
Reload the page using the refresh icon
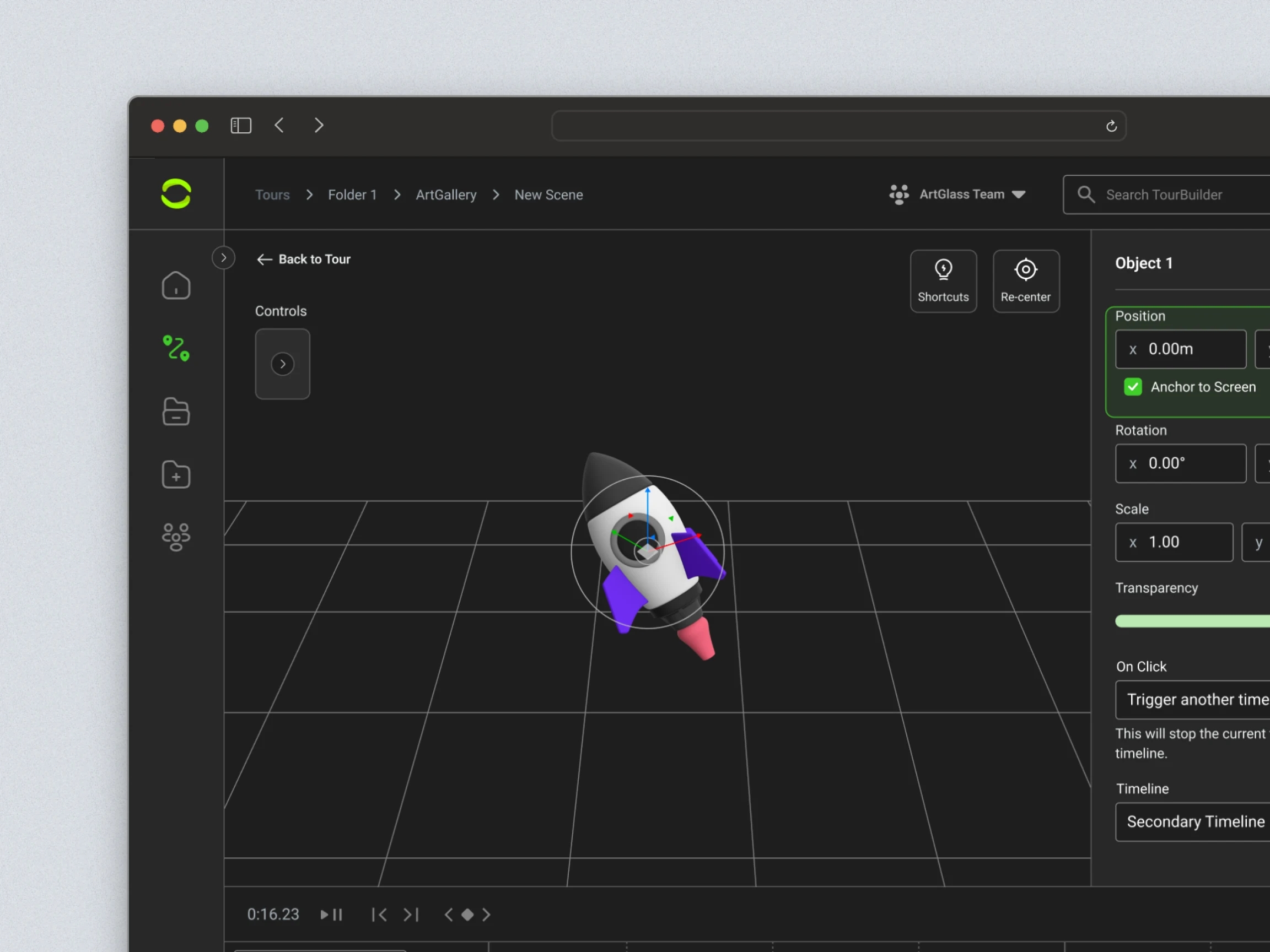coord(1111,126)
